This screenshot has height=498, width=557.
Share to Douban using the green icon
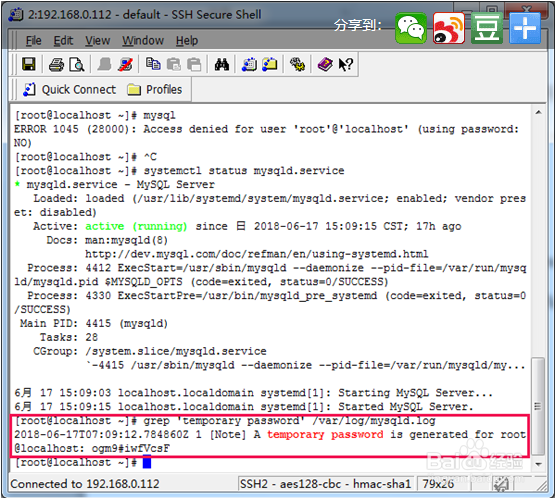(x=487, y=28)
